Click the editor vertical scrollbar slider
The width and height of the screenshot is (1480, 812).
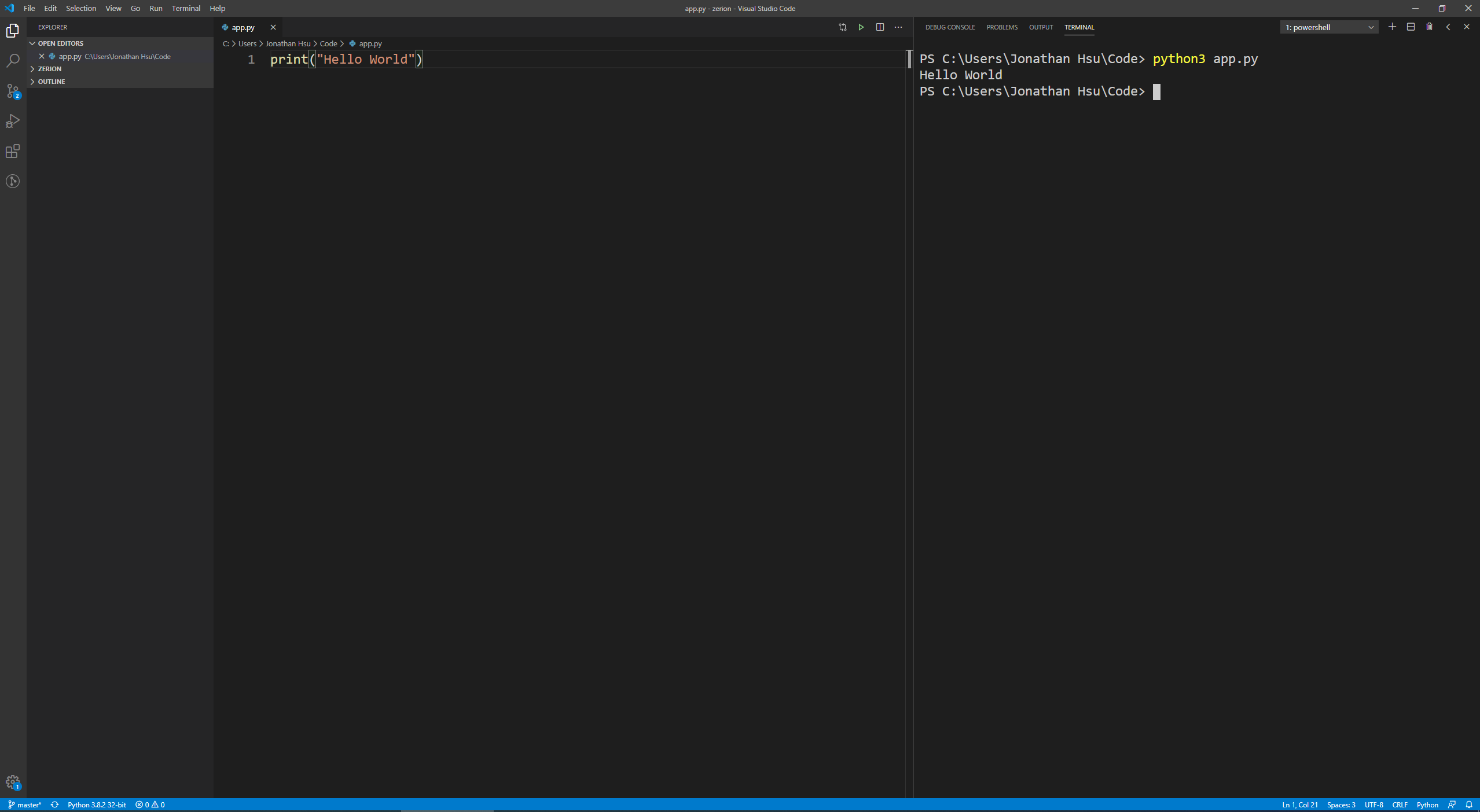909,59
